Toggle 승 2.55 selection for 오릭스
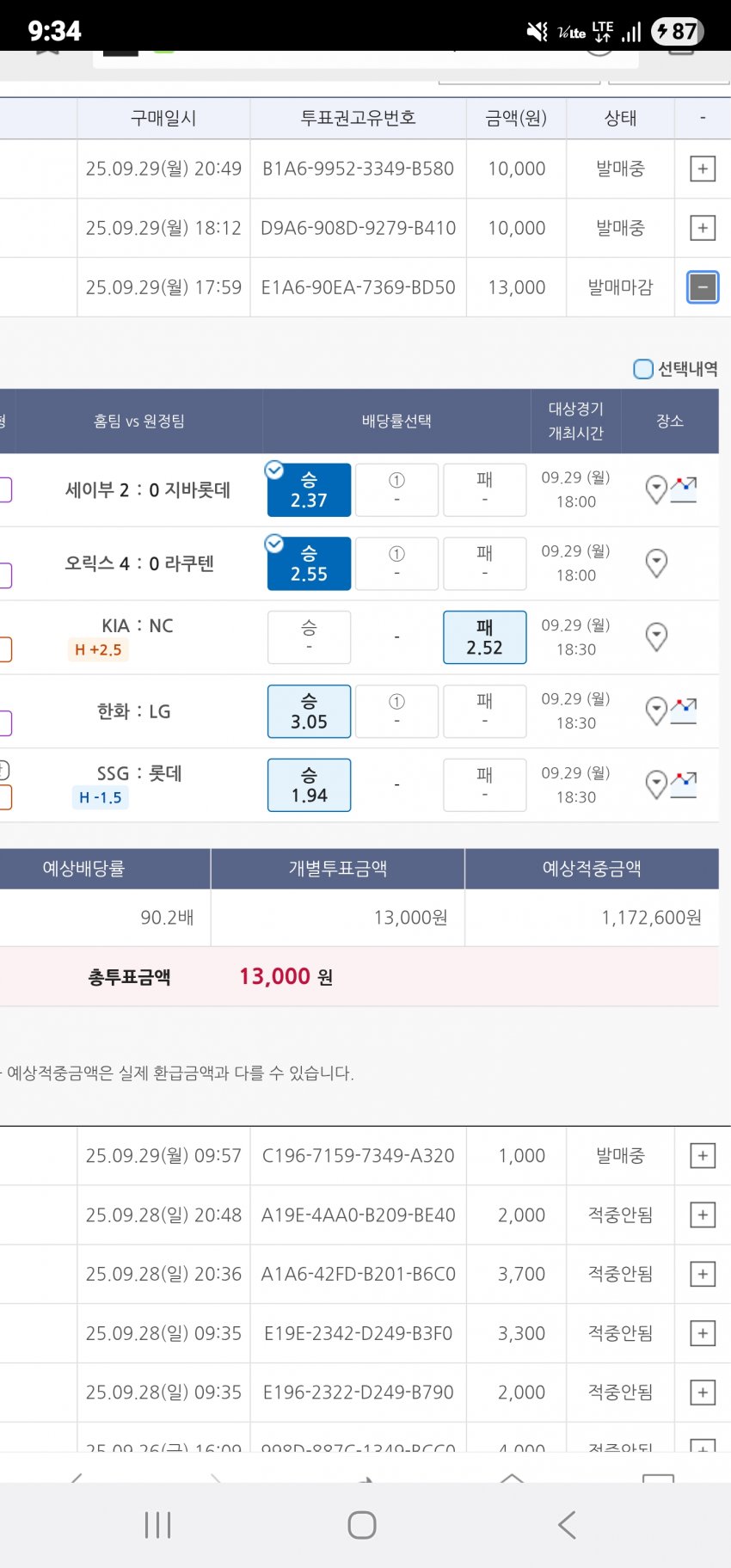This screenshot has width=731, height=1568. [309, 564]
